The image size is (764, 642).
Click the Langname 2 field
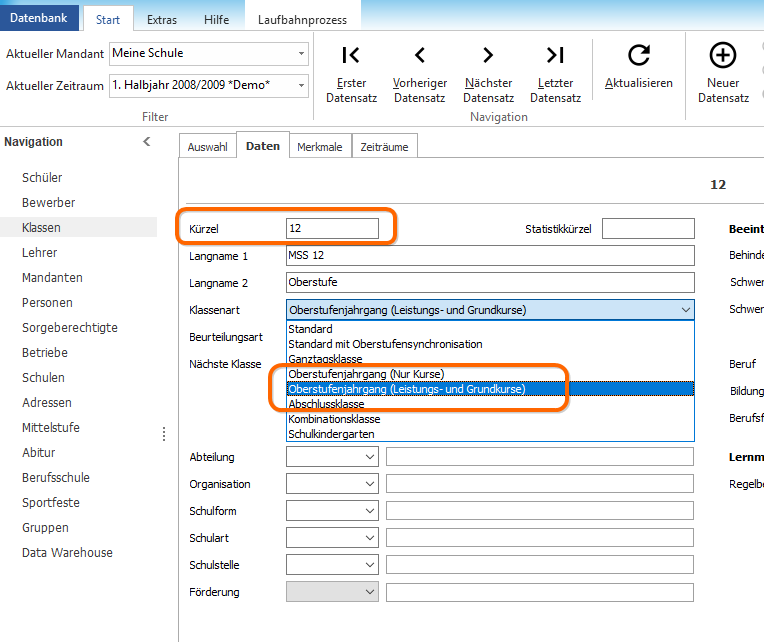(x=490, y=283)
